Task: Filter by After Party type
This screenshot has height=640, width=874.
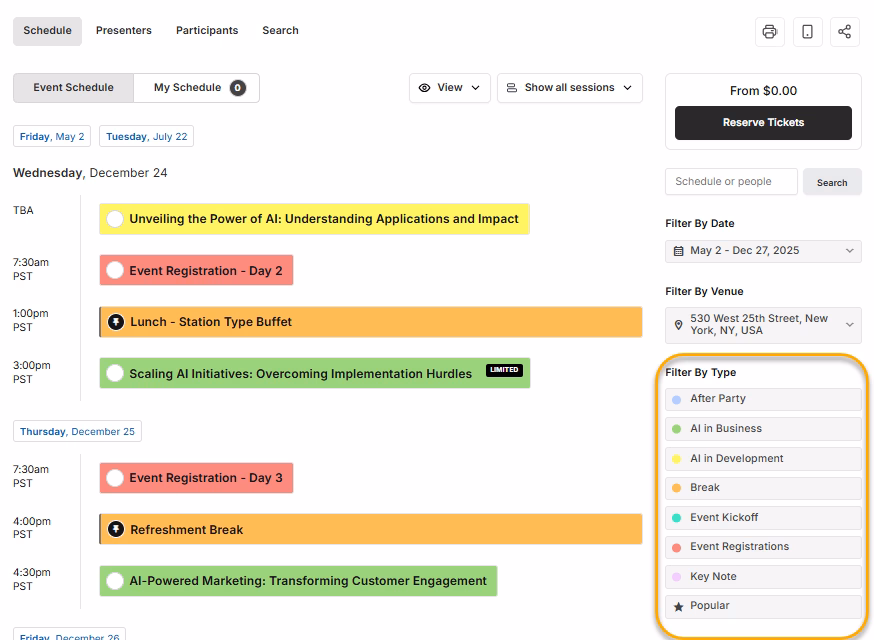Action: tap(763, 399)
